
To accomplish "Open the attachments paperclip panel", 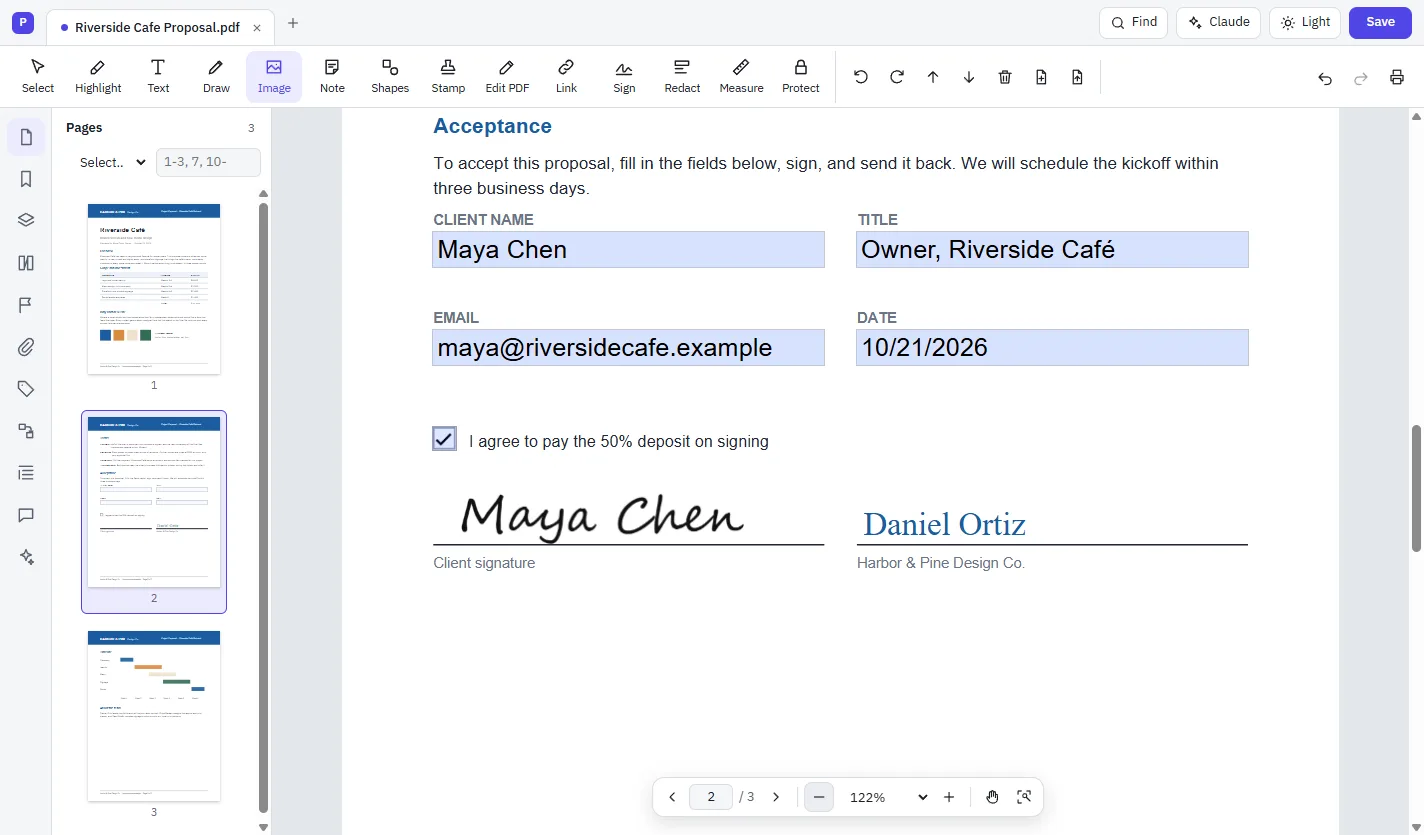I will coord(26,347).
